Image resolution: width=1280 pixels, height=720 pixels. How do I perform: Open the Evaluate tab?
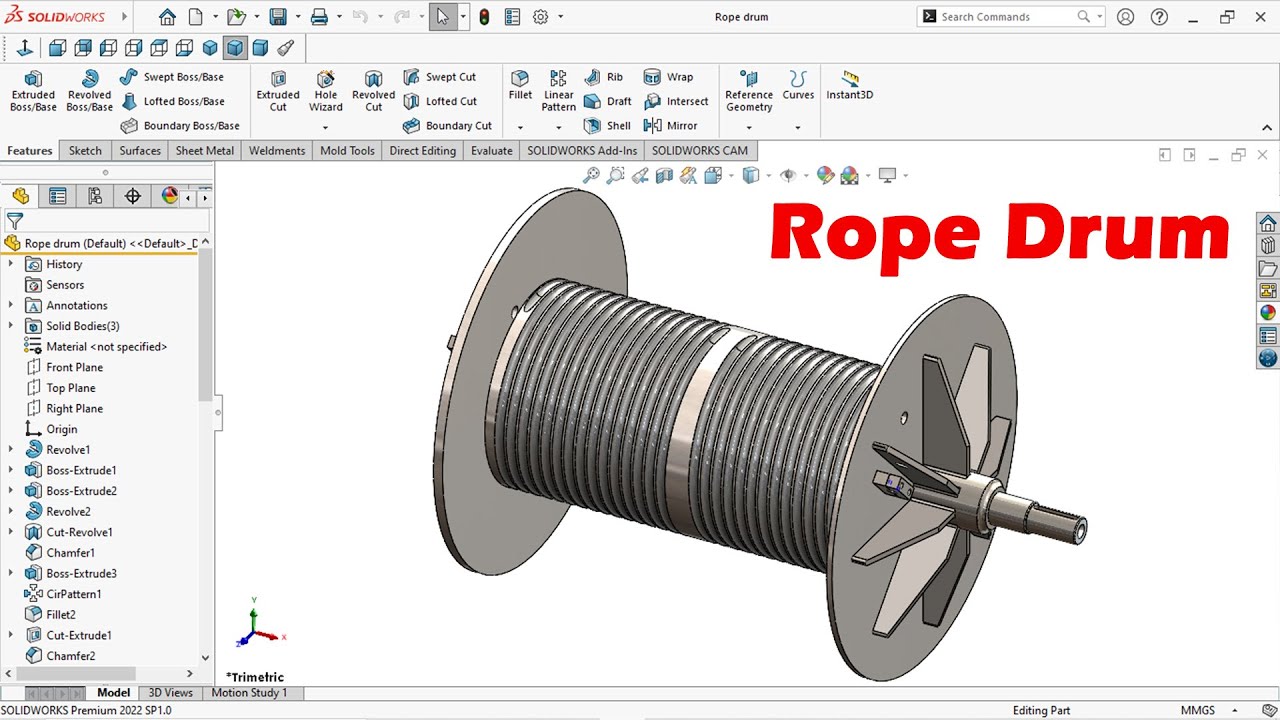click(x=492, y=151)
